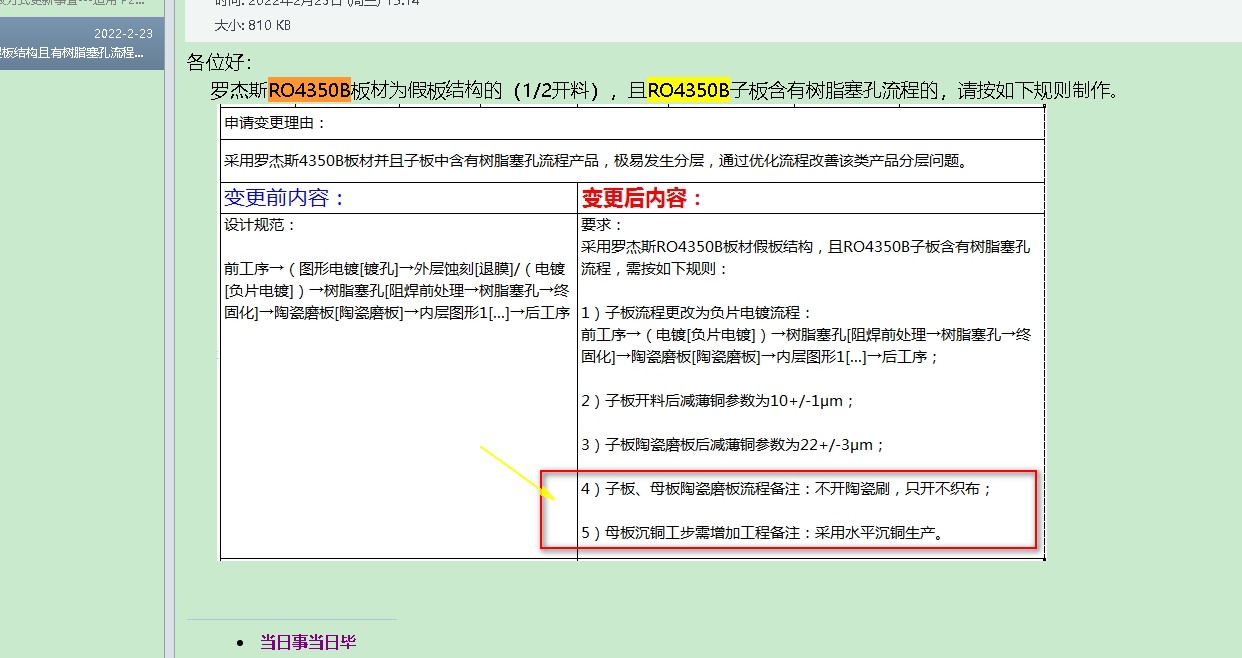
Task: Click the '设计规范:' text in the left column
Action: [x=261, y=225]
